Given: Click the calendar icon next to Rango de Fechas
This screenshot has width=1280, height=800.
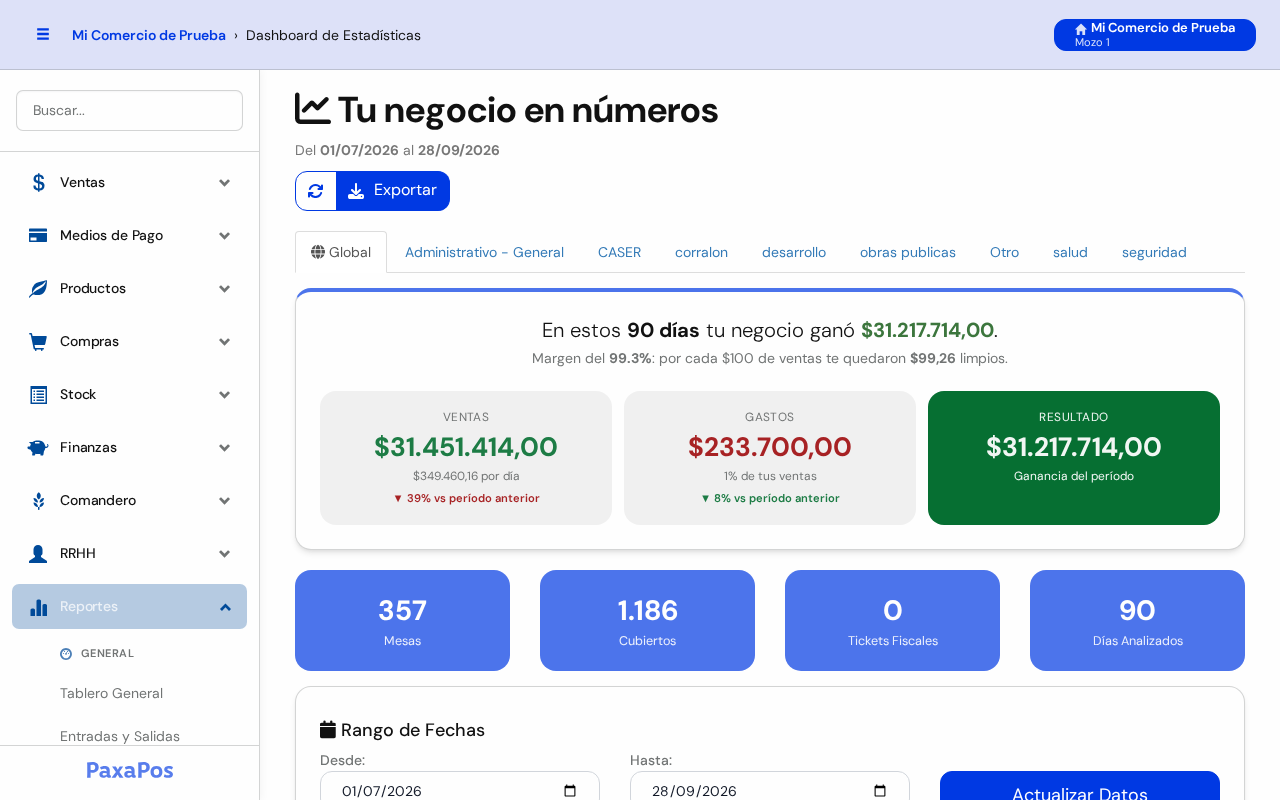Looking at the screenshot, I should [328, 730].
